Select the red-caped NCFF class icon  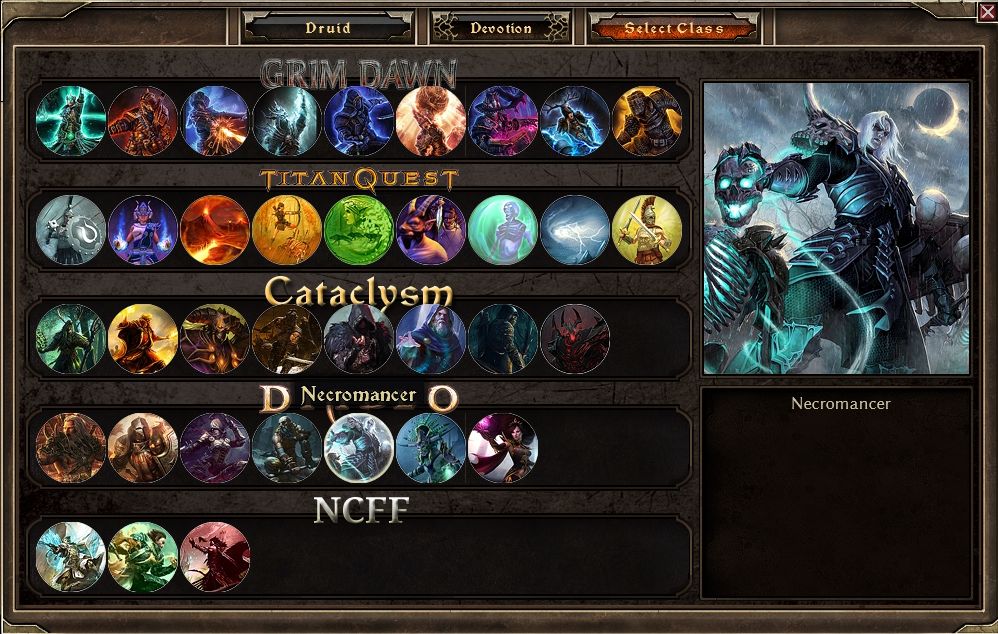[x=214, y=557]
